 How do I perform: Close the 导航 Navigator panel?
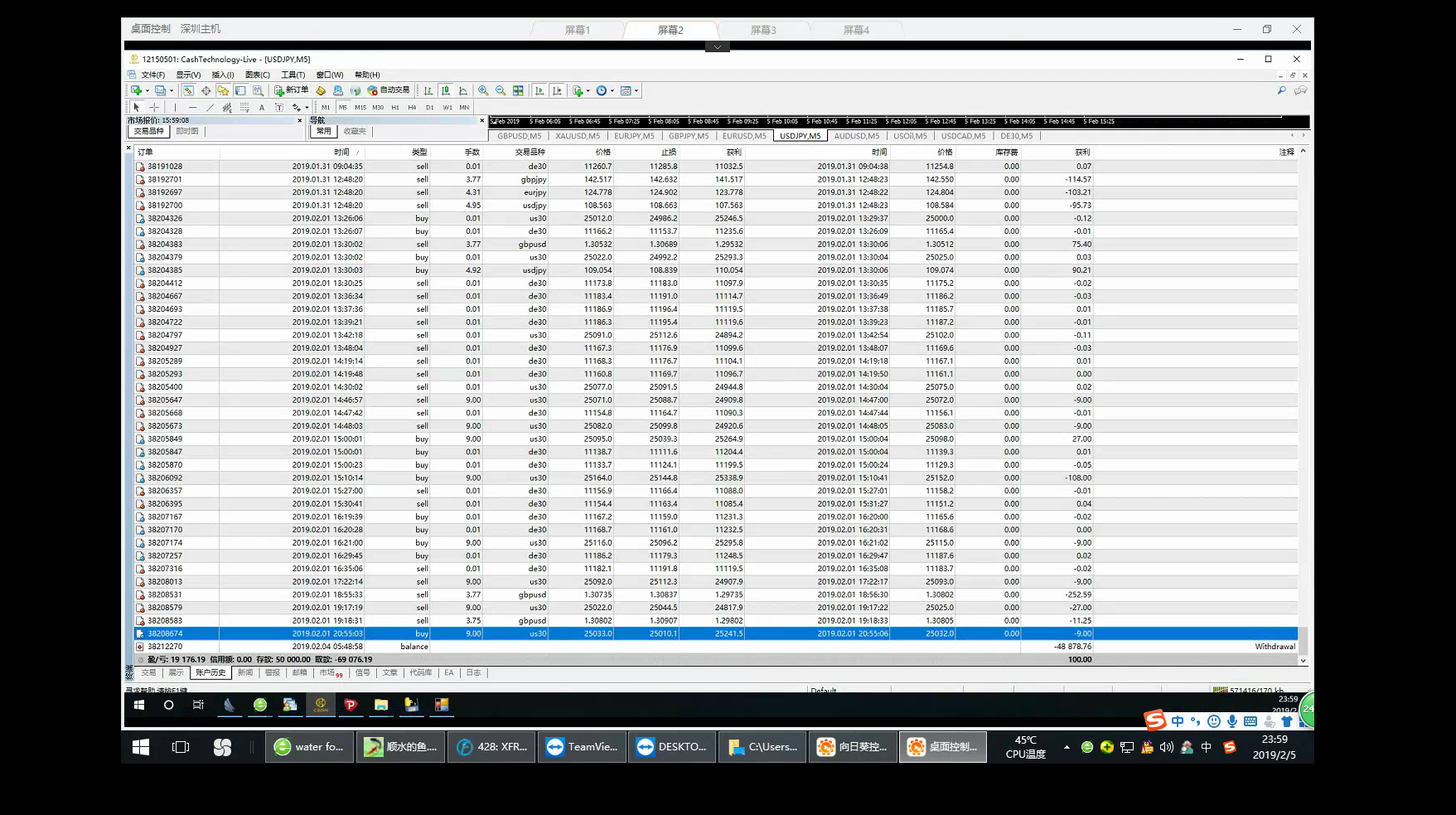[x=481, y=120]
